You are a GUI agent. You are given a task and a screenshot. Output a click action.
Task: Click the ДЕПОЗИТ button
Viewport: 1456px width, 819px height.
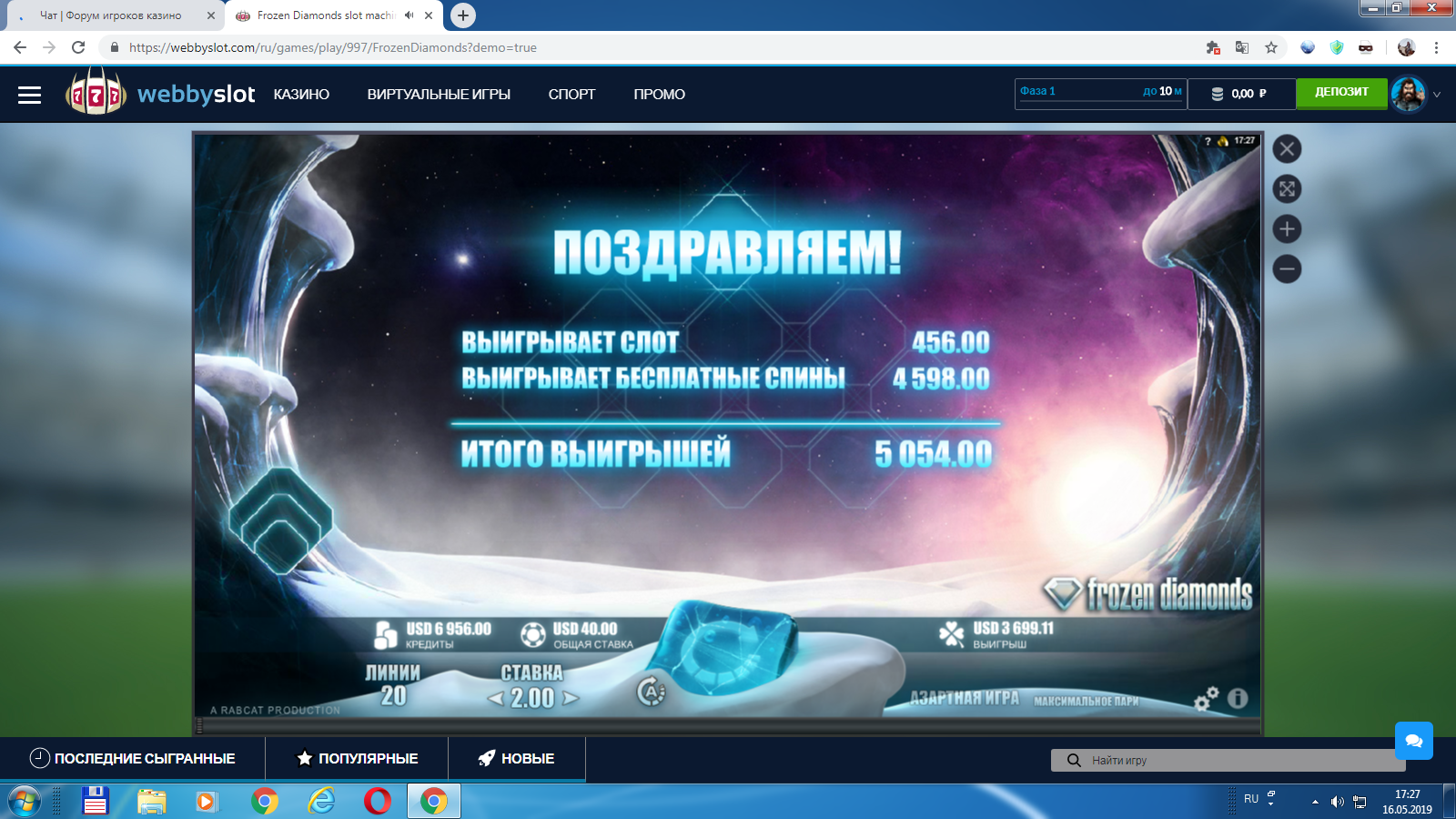point(1341,92)
